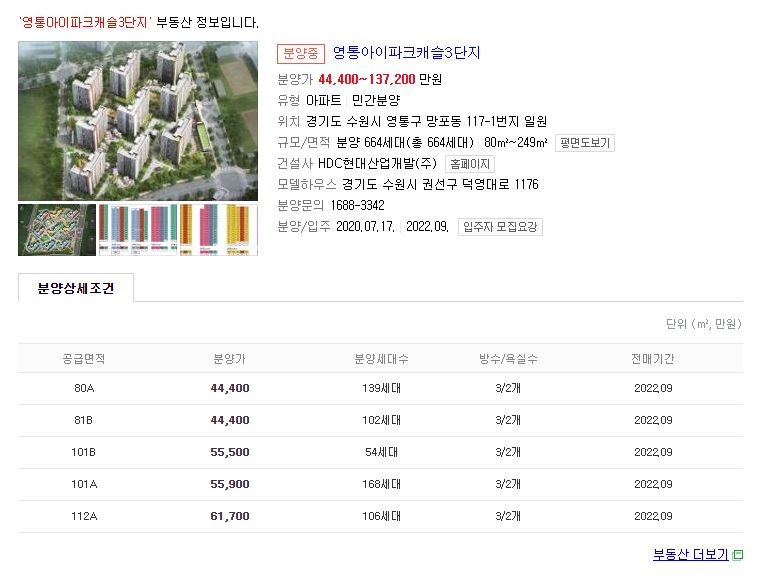Screen dimensions: 778x576
Task: Click the 공급면적 column header
Action: pos(83,359)
